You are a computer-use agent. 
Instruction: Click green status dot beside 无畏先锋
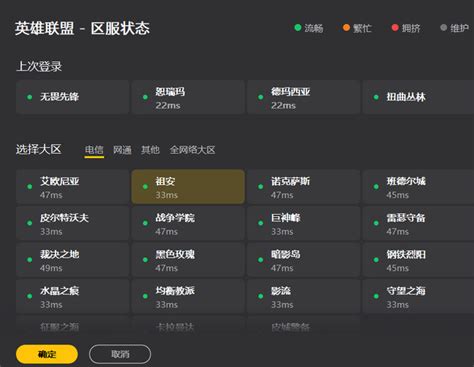30,97
